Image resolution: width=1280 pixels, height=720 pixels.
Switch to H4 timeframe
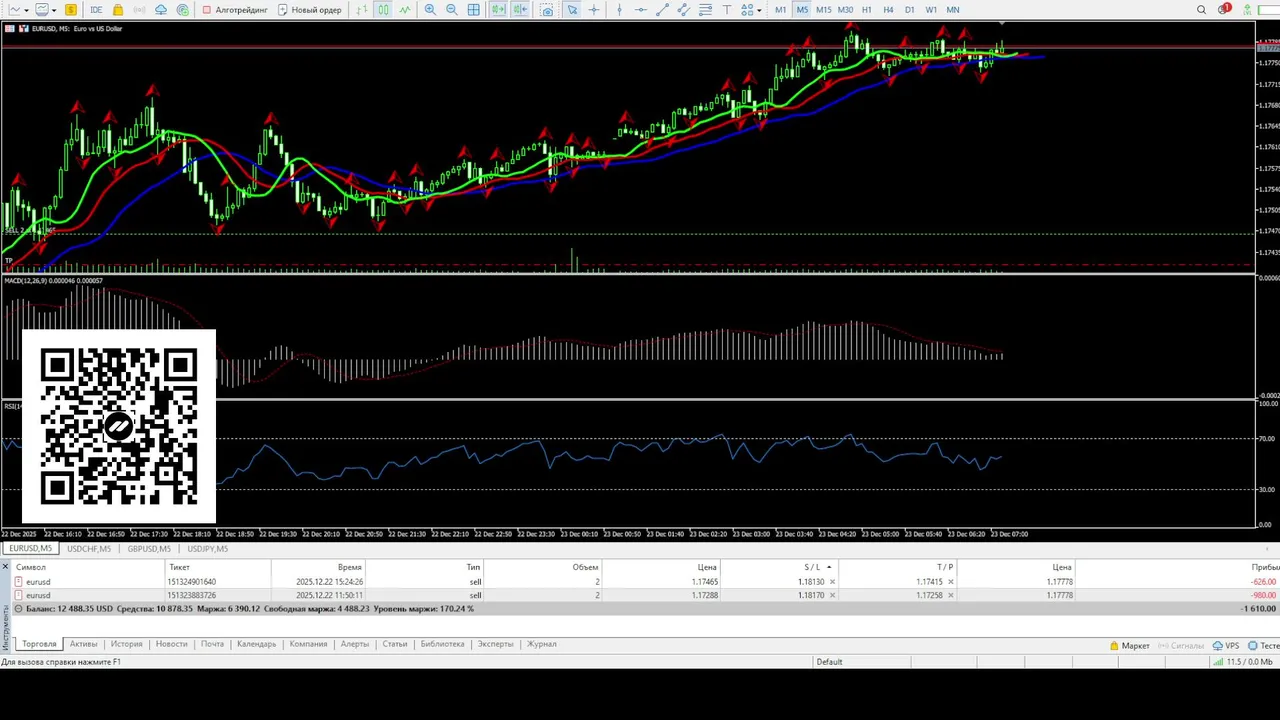[x=888, y=10]
